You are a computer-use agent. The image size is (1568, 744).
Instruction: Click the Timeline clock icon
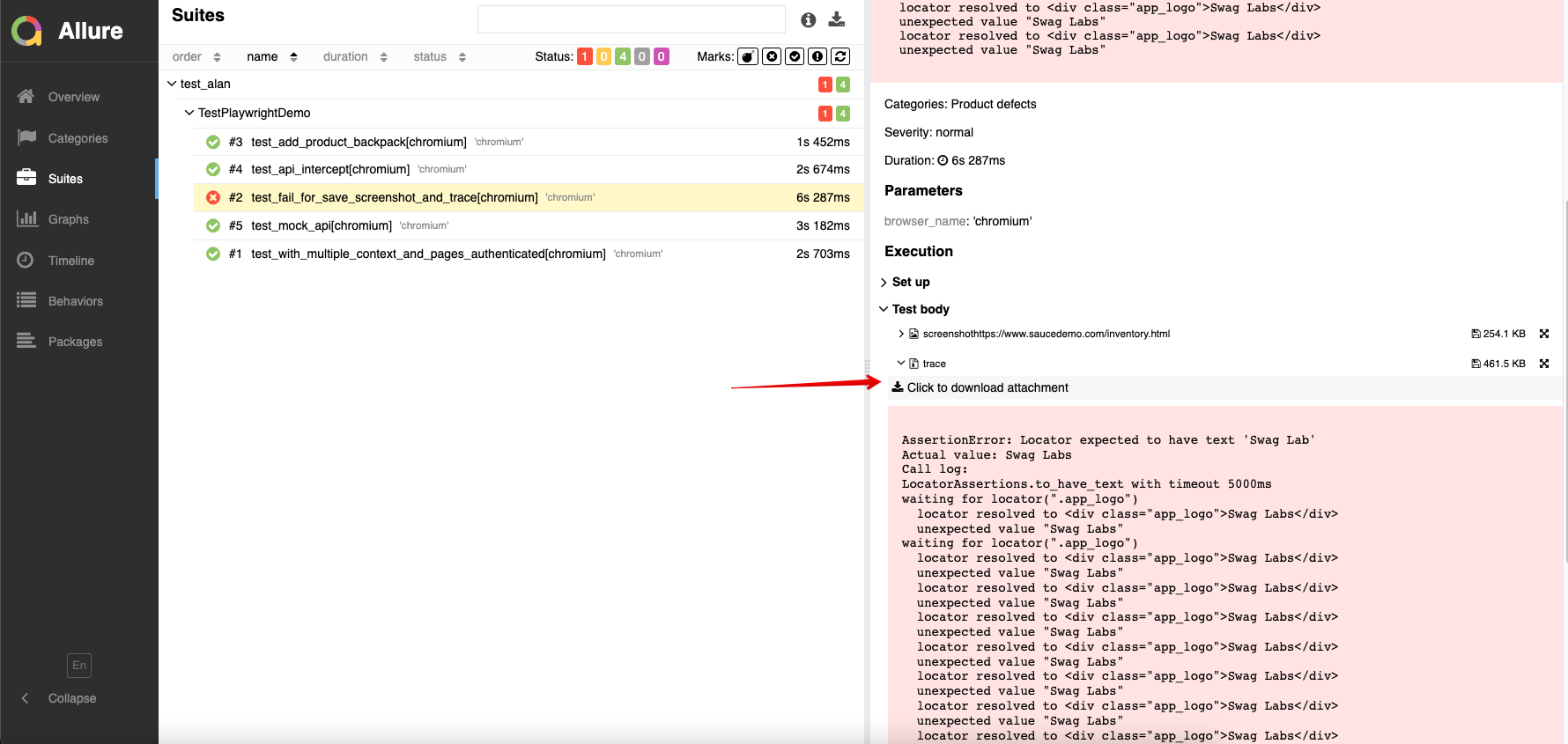coord(26,260)
